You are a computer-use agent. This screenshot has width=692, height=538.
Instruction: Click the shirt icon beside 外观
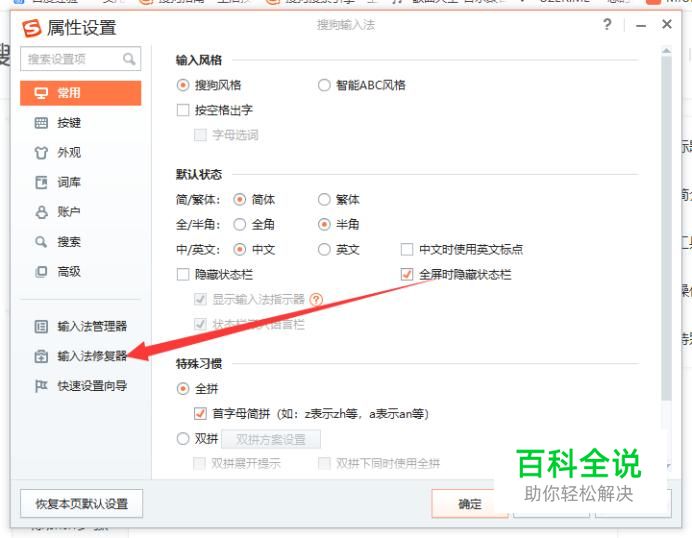tap(41, 153)
